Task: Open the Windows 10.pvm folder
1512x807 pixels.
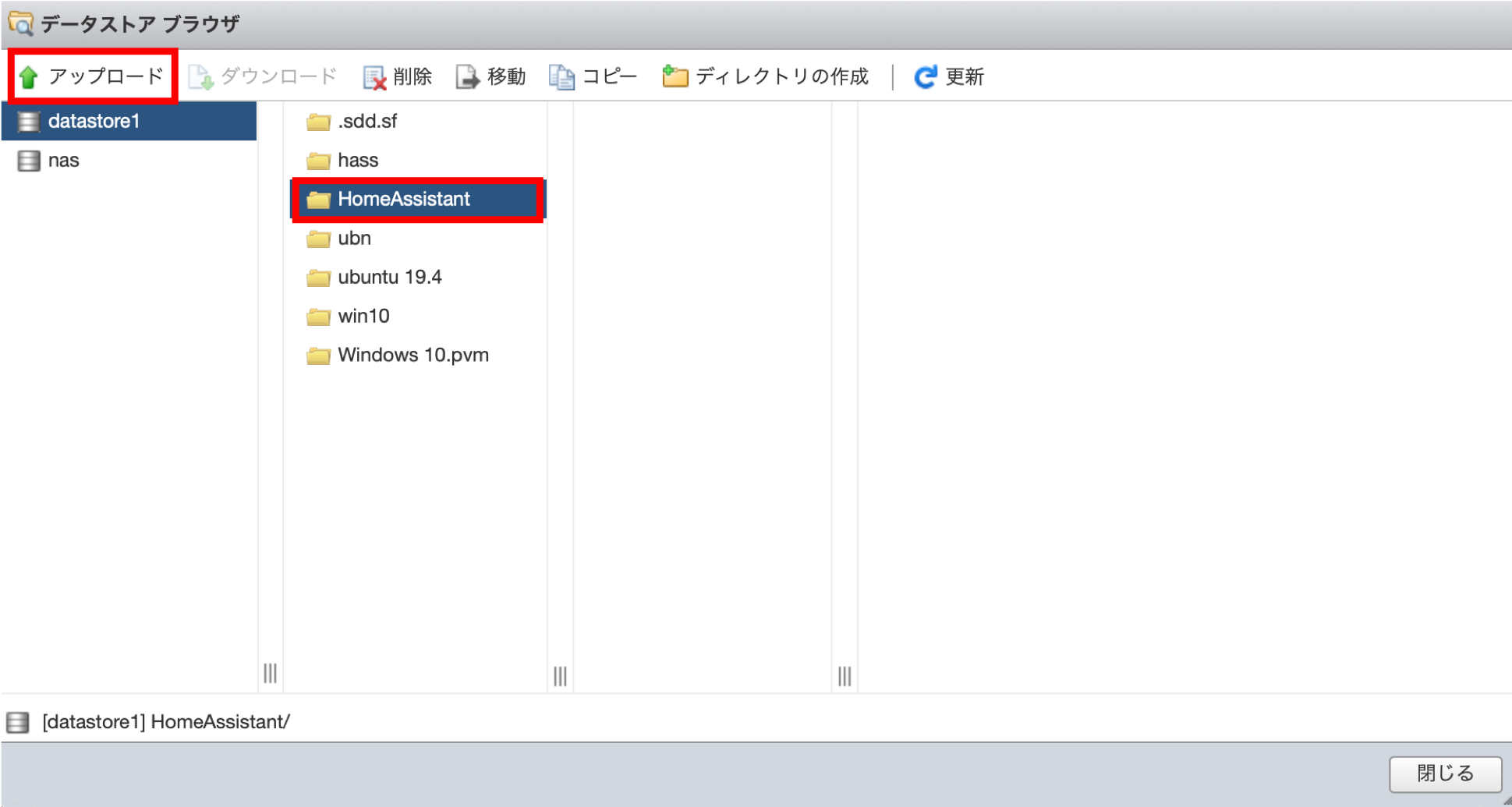Action: point(412,355)
